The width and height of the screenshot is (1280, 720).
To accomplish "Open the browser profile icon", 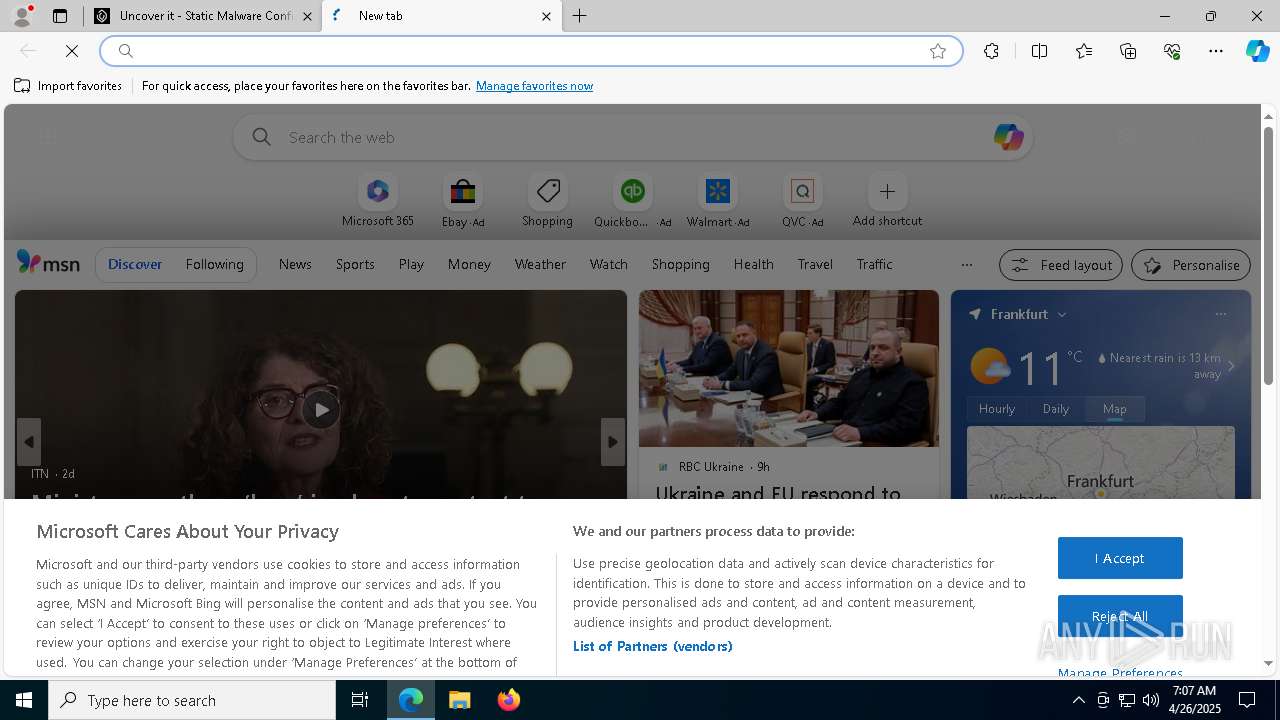I will (x=22, y=16).
